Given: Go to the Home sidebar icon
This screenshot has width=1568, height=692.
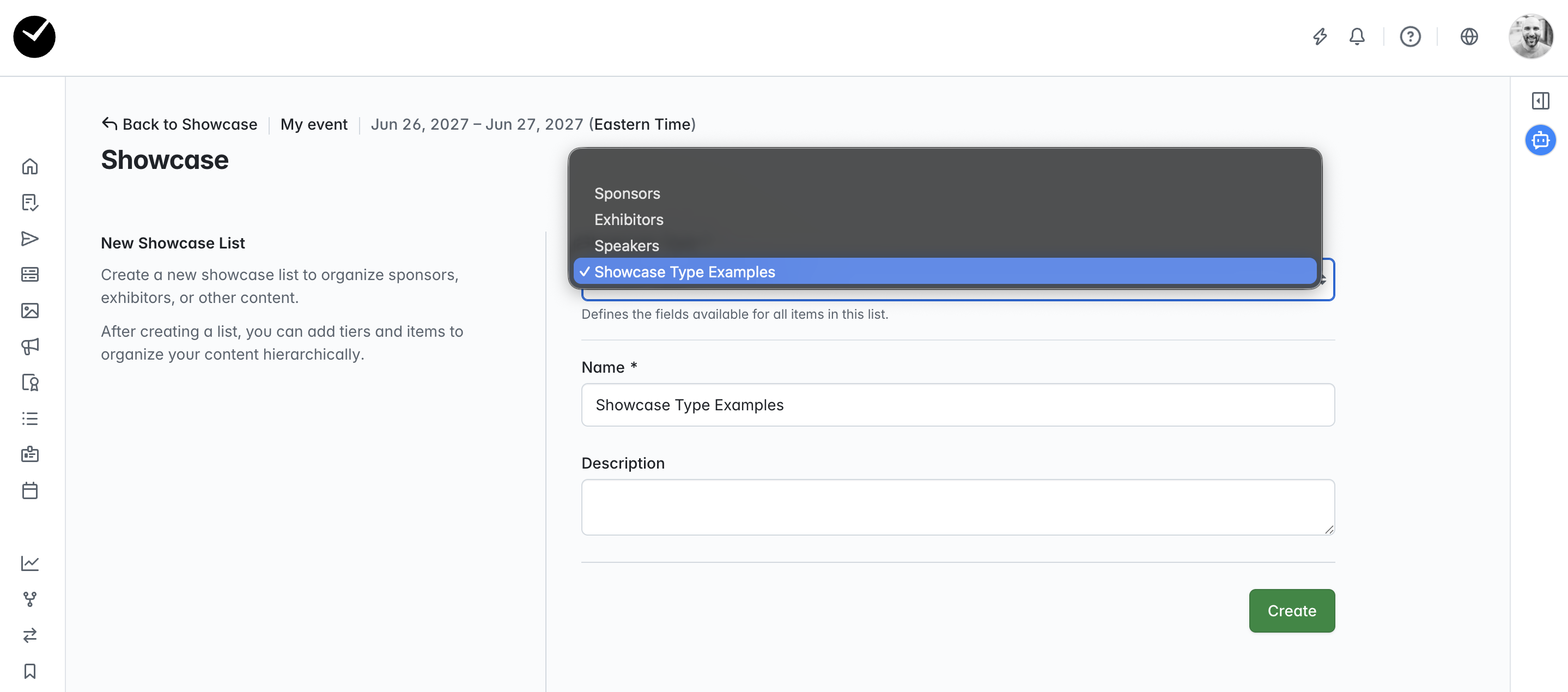Looking at the screenshot, I should click(x=30, y=166).
